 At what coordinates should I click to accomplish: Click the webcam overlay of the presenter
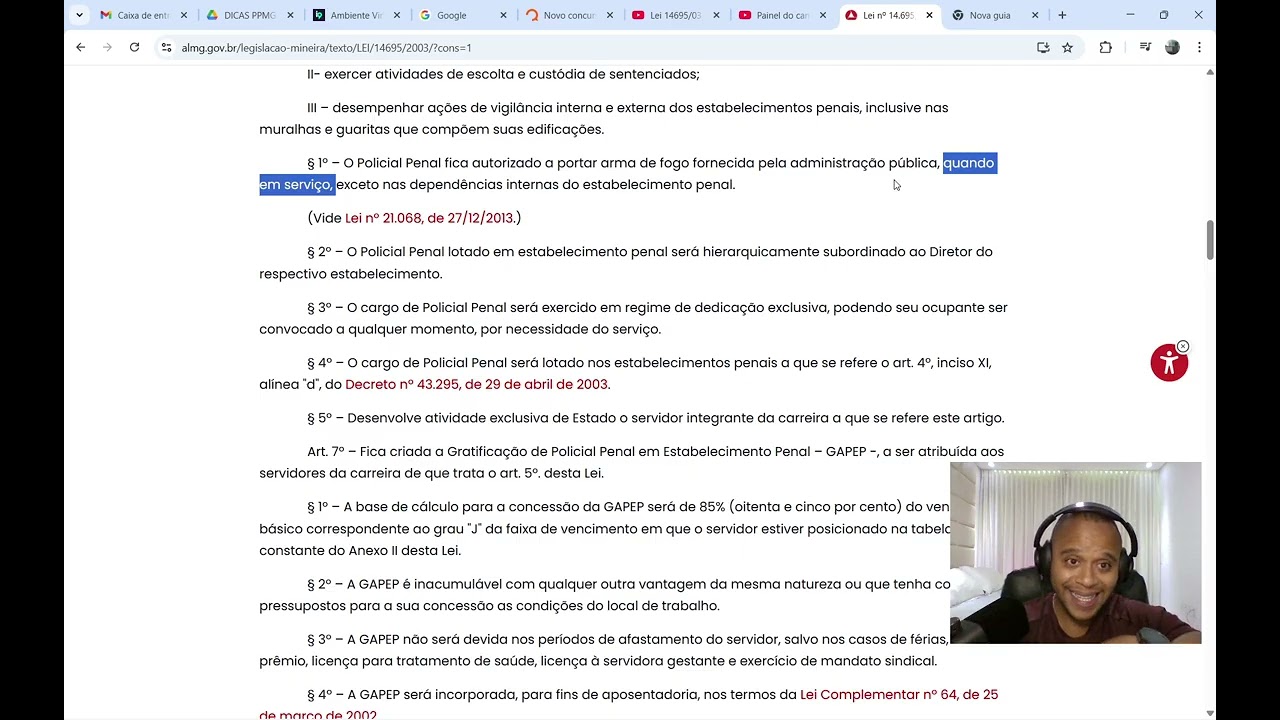tap(1075, 553)
